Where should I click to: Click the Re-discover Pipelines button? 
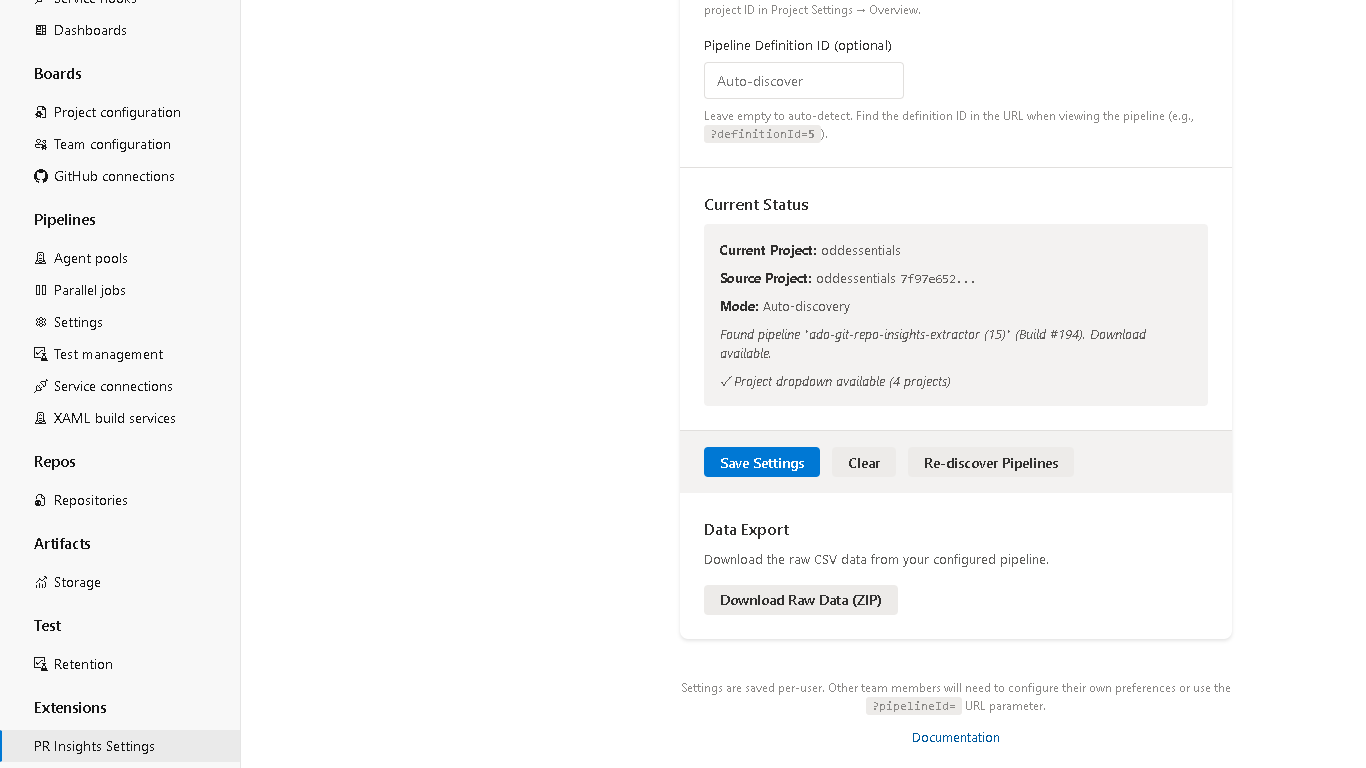click(991, 462)
